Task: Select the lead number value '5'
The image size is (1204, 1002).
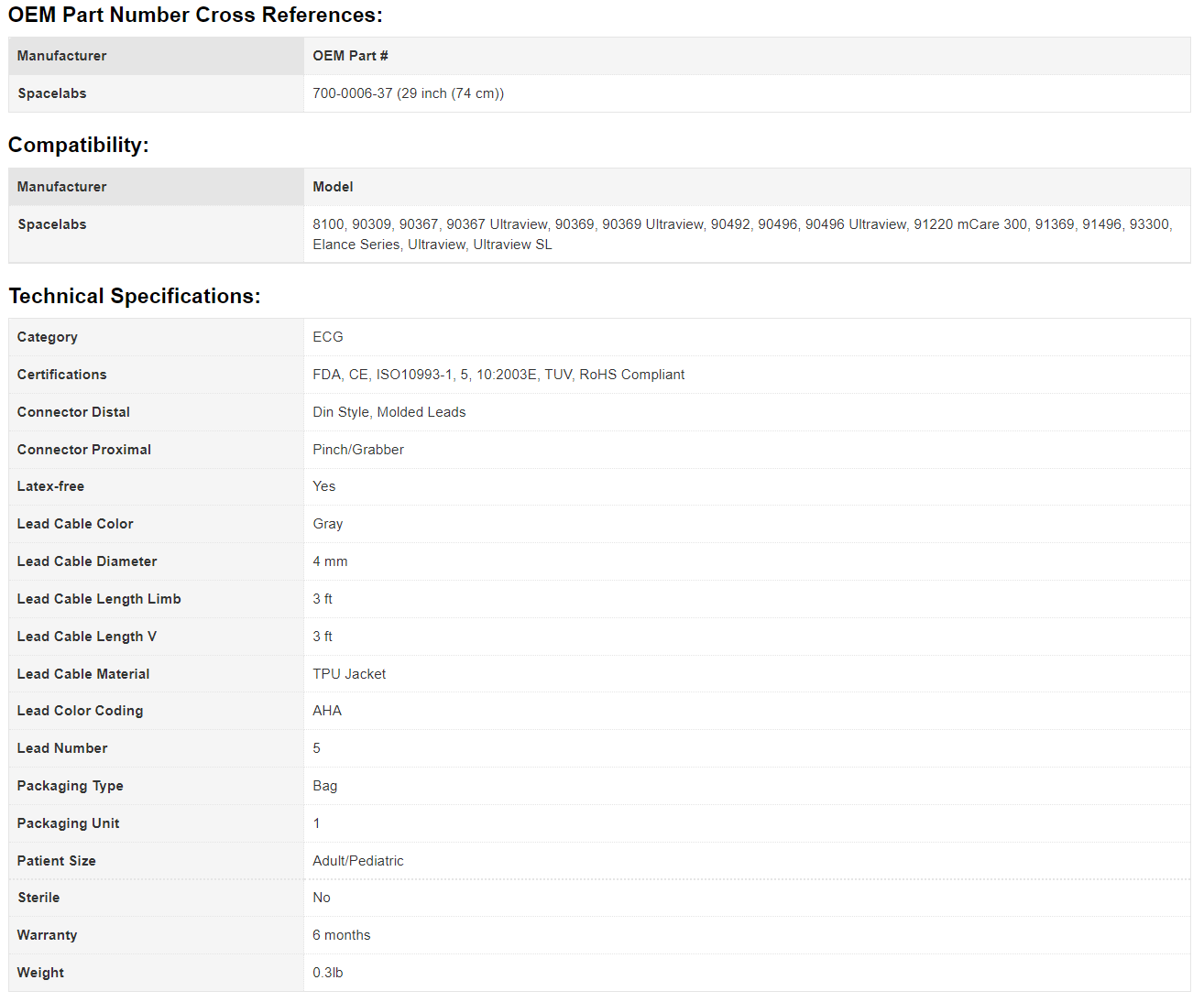Action: click(x=317, y=748)
